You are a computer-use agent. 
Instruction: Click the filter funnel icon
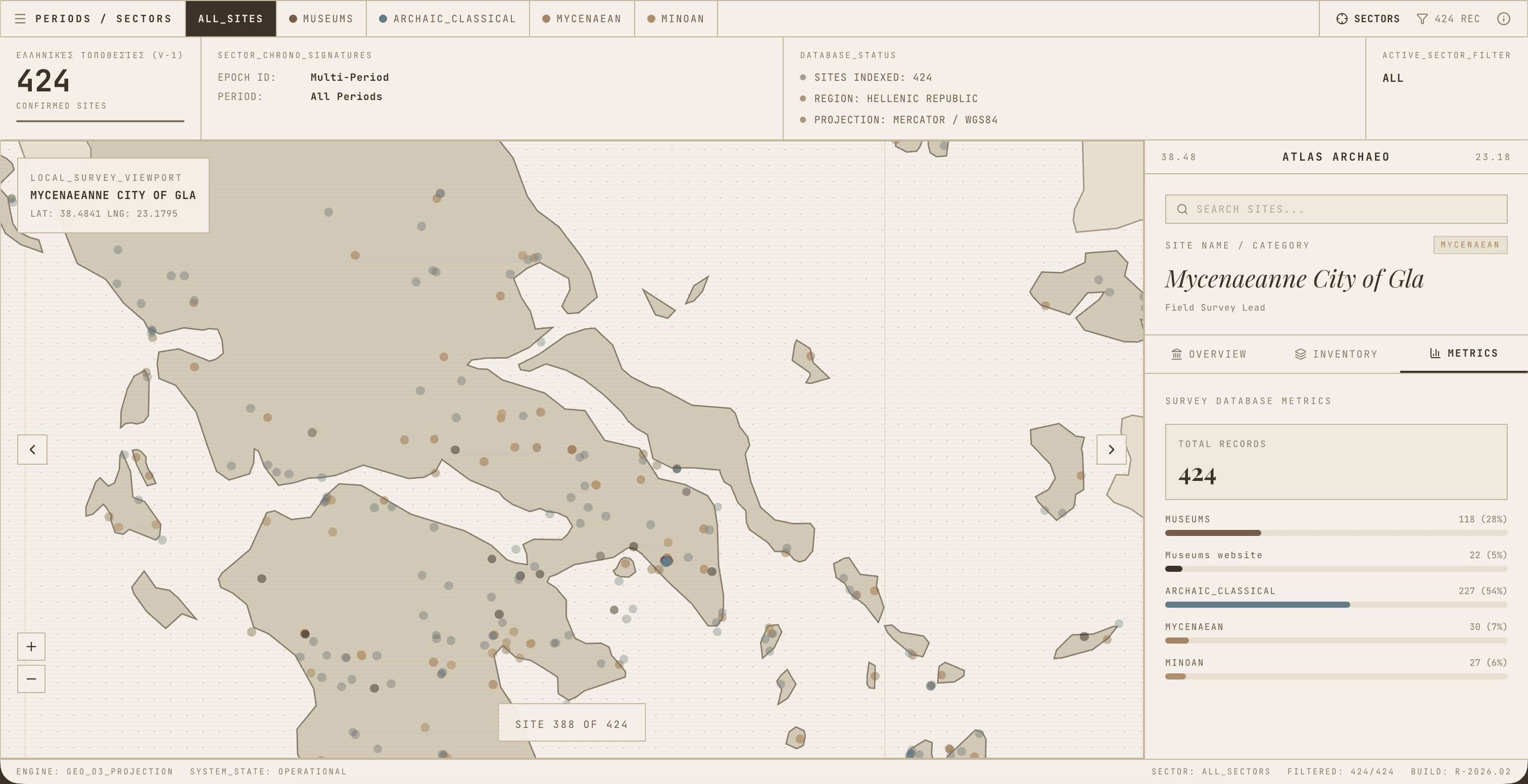(x=1422, y=18)
